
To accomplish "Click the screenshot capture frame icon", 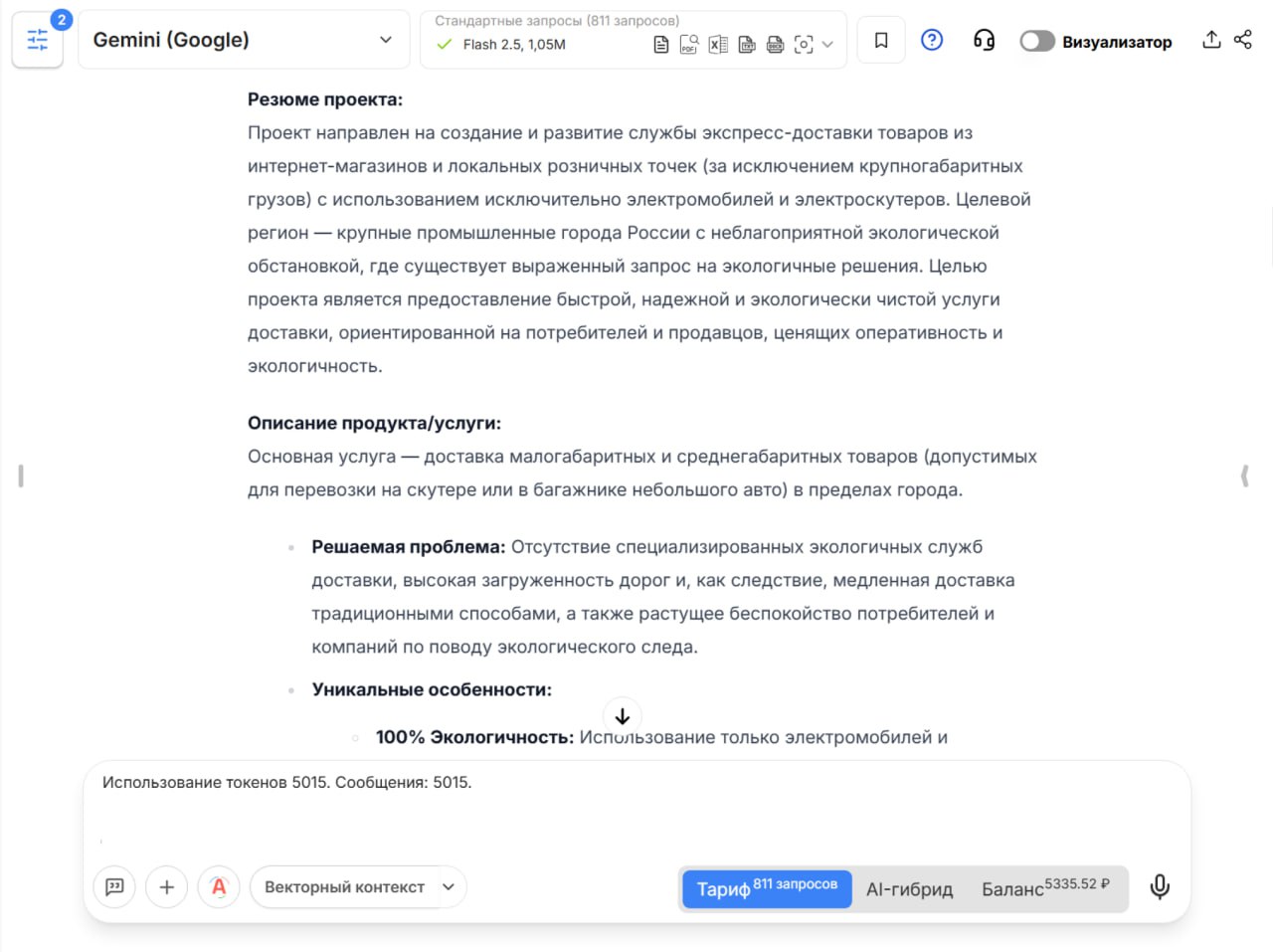I will [804, 44].
